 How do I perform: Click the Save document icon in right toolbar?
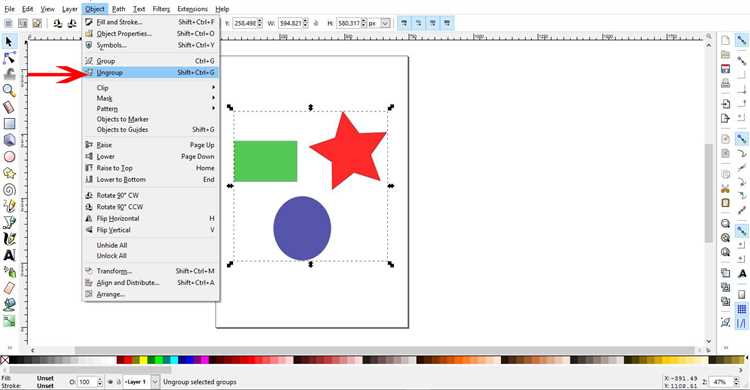[x=726, y=69]
